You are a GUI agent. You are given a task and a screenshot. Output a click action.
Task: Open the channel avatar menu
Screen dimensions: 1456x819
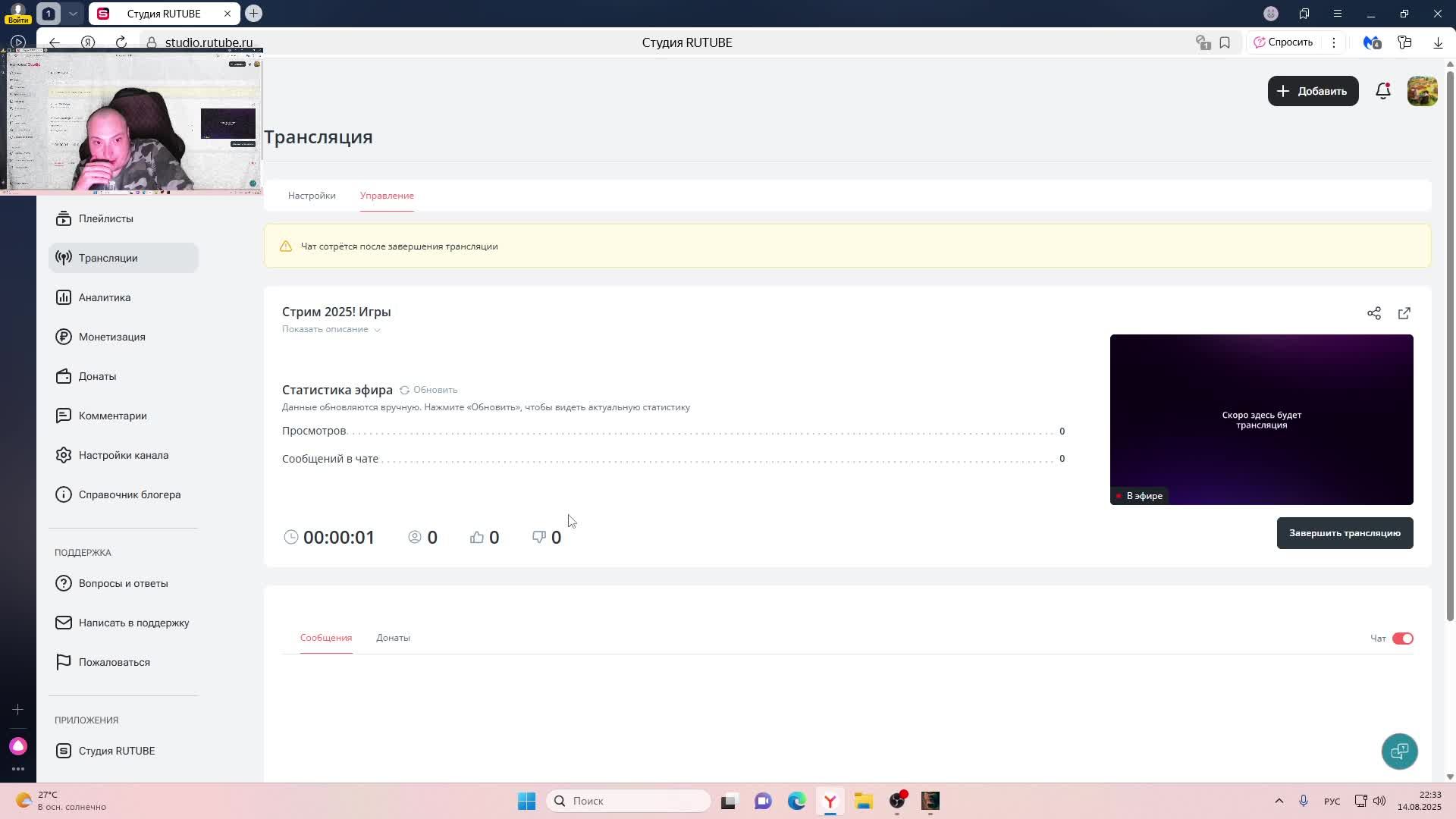pyautogui.click(x=1422, y=91)
